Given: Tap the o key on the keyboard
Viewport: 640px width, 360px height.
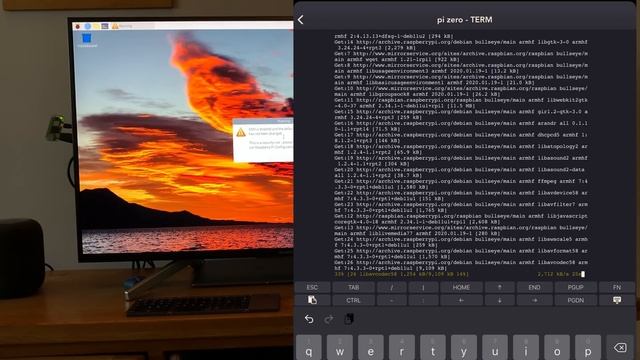Looking at the screenshot, I should (557, 348).
